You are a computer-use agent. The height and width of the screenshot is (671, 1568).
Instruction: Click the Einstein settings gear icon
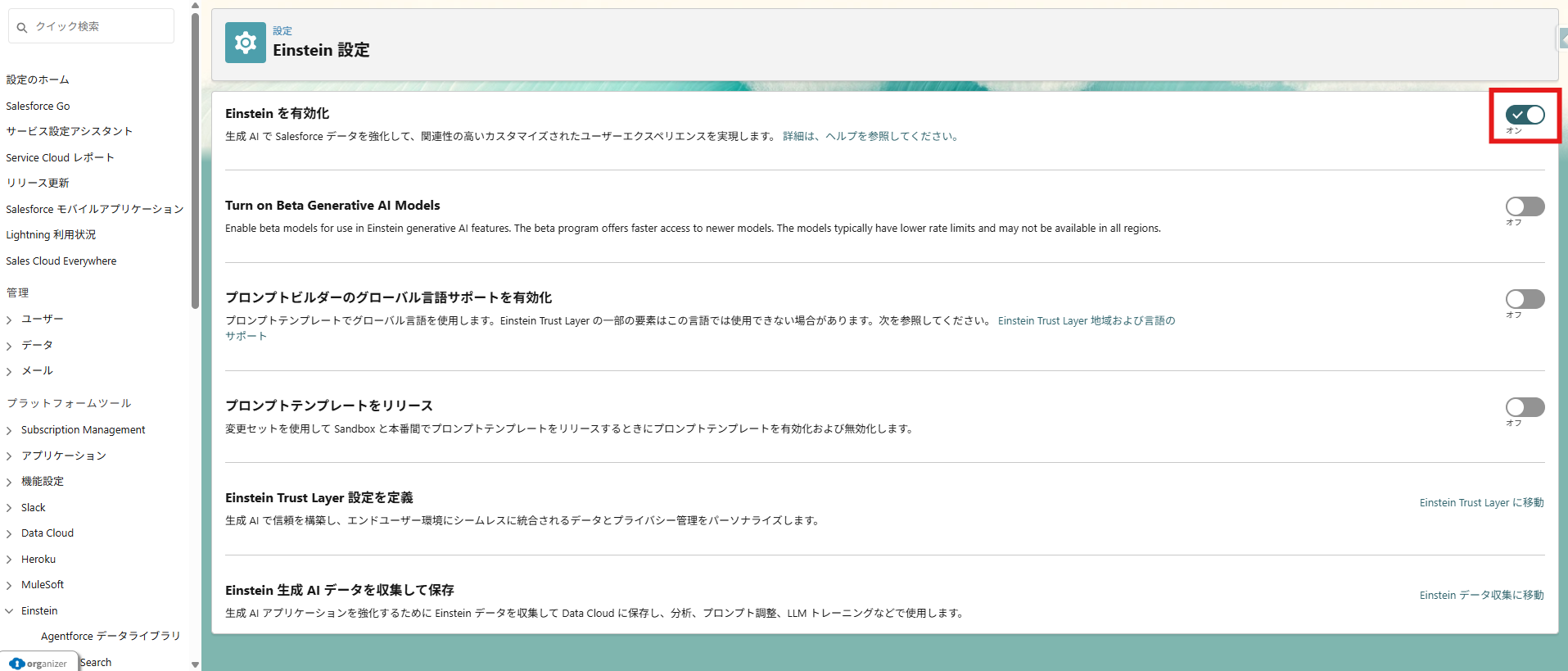click(245, 43)
